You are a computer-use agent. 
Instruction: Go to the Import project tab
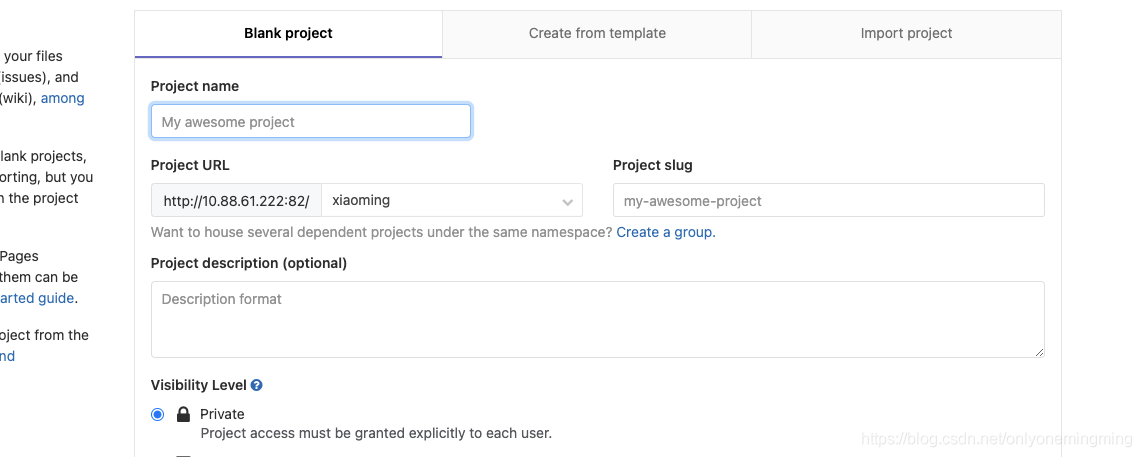point(906,33)
